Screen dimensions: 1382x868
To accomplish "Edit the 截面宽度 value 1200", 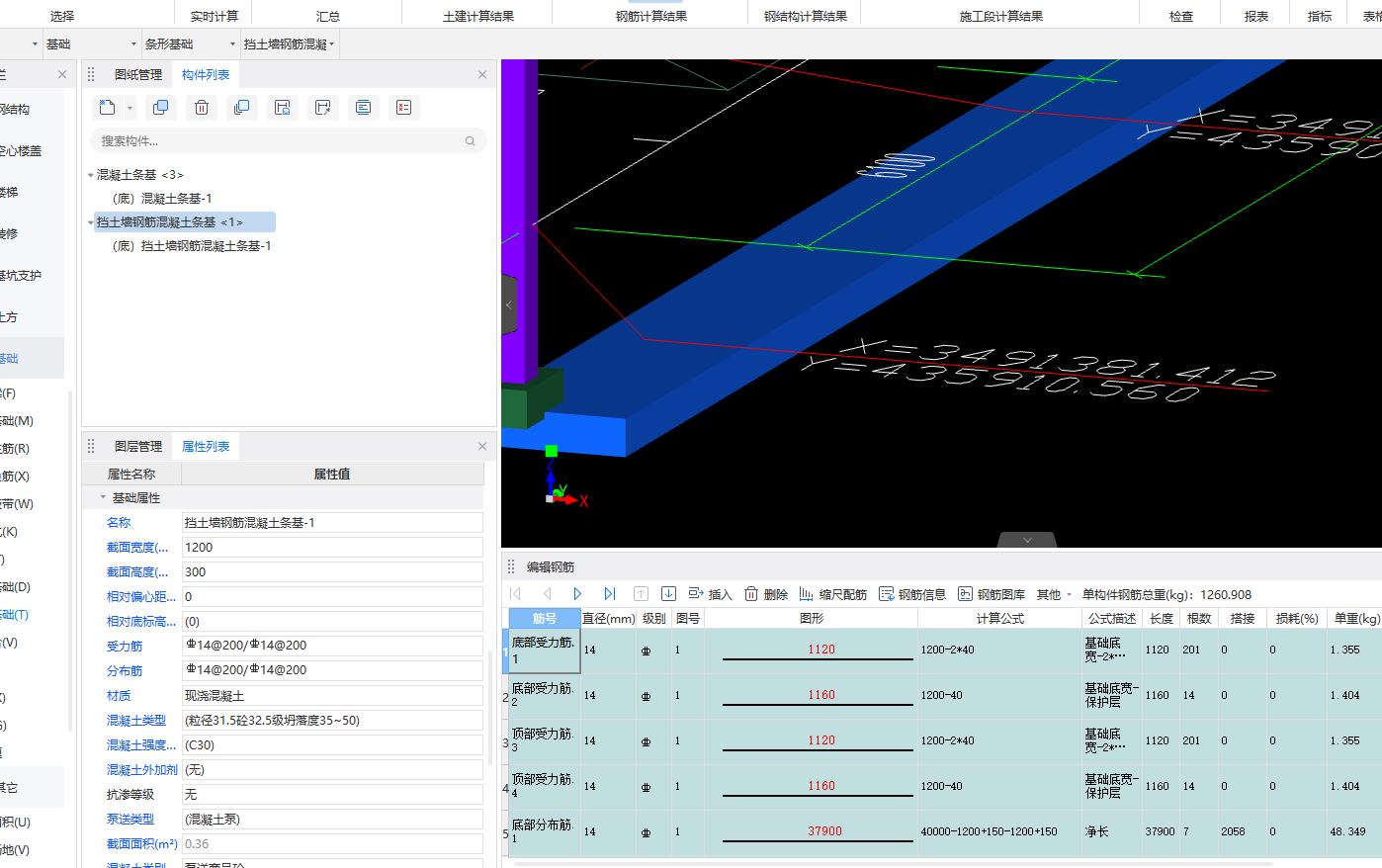I will pyautogui.click(x=332, y=548).
